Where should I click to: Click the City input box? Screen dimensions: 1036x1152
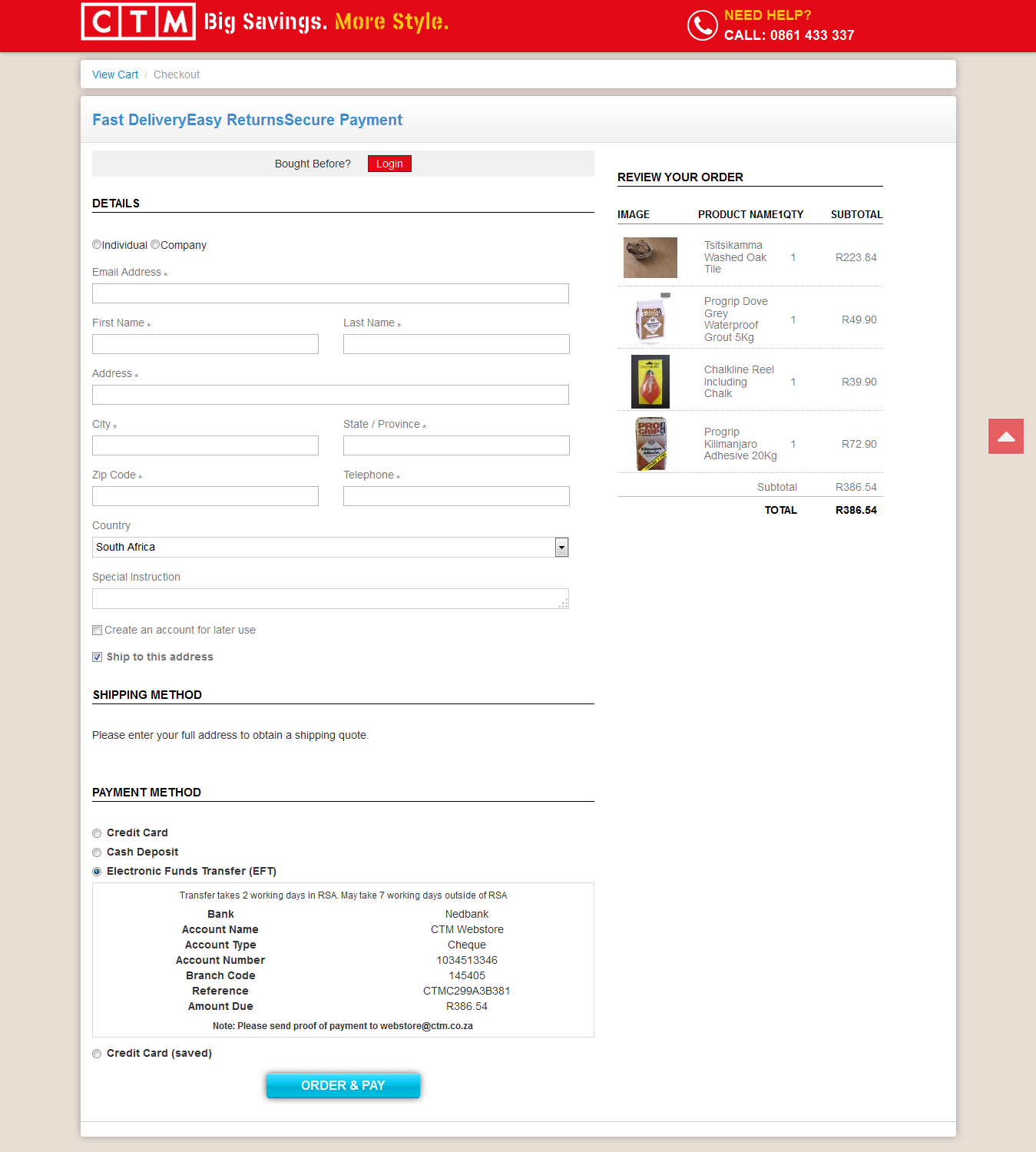coord(205,445)
